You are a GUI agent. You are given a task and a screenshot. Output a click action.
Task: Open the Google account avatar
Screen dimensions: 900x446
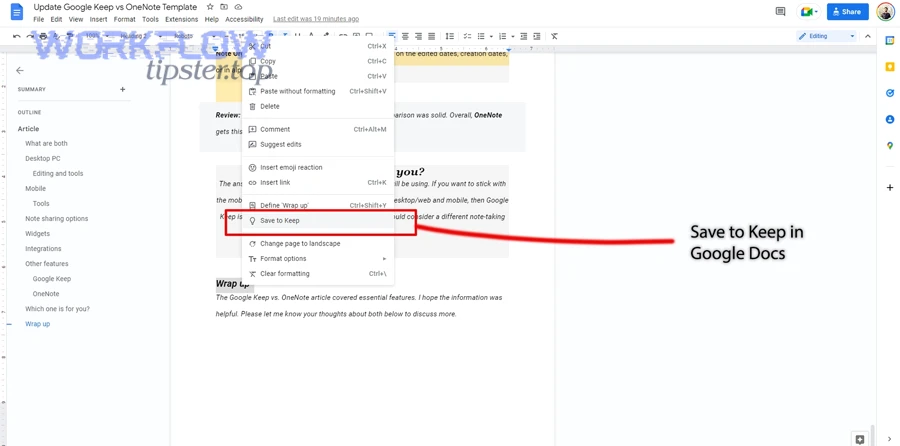click(x=885, y=11)
